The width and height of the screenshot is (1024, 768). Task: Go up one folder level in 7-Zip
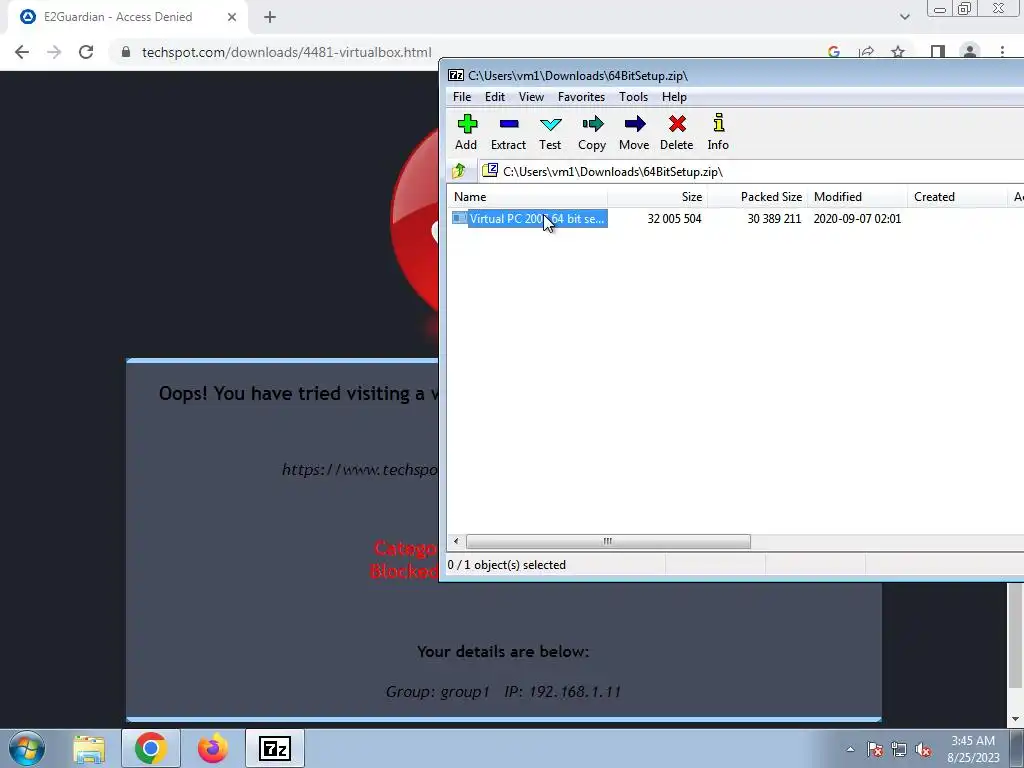[459, 171]
